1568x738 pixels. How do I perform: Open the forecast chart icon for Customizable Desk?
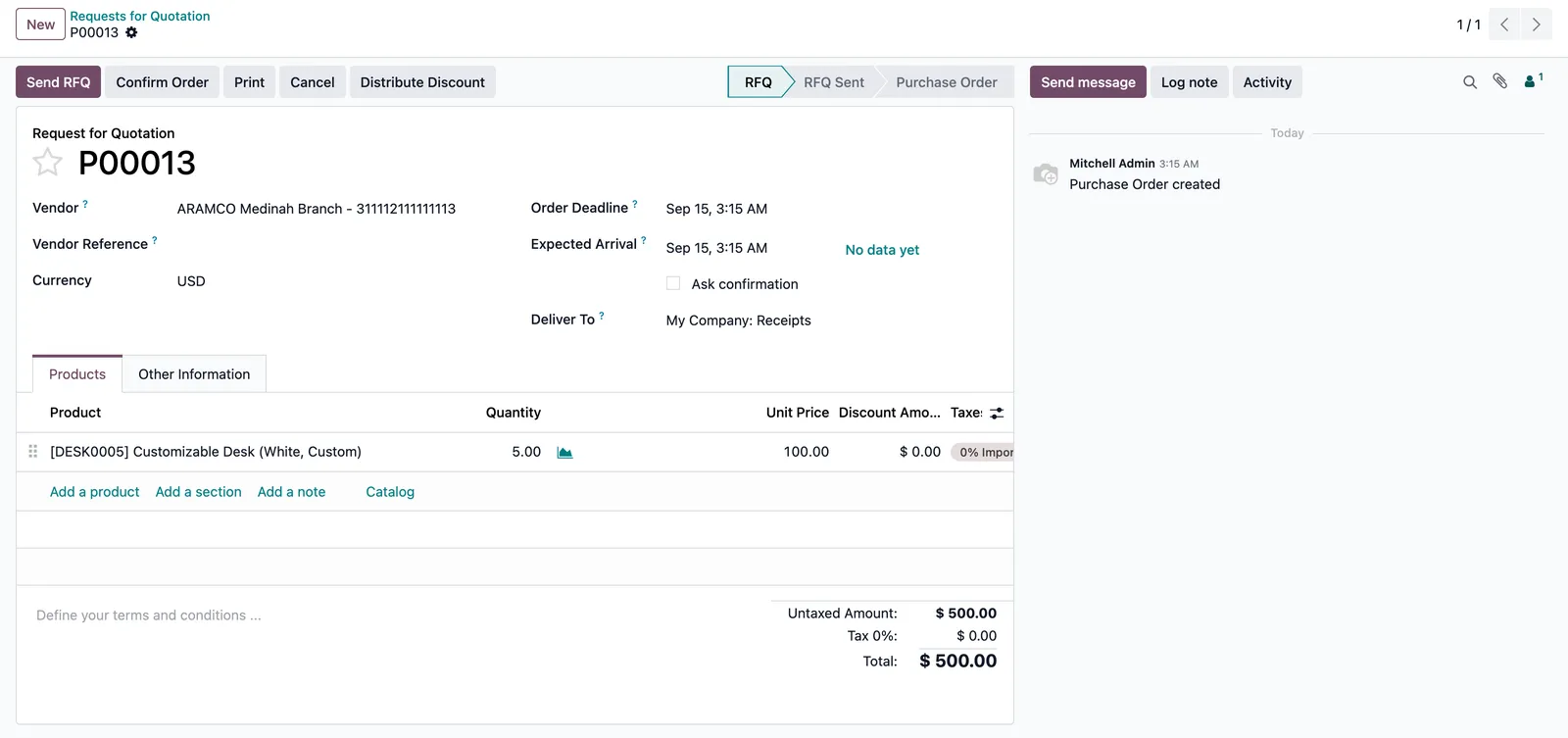pos(564,452)
